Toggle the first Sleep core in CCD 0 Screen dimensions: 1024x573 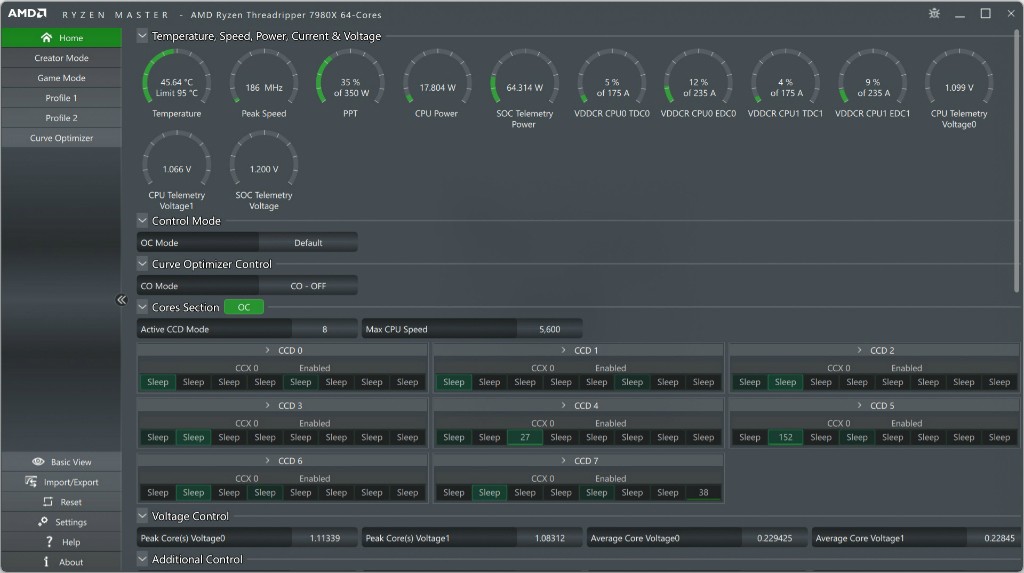158,382
